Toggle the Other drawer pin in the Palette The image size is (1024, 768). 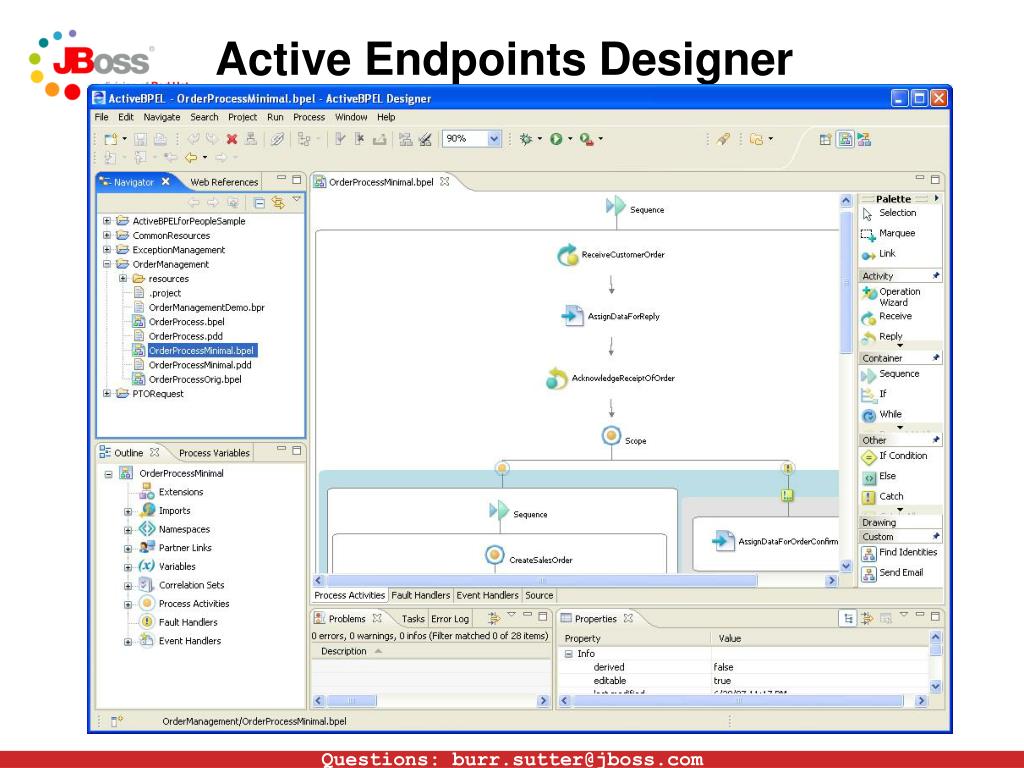pos(936,440)
